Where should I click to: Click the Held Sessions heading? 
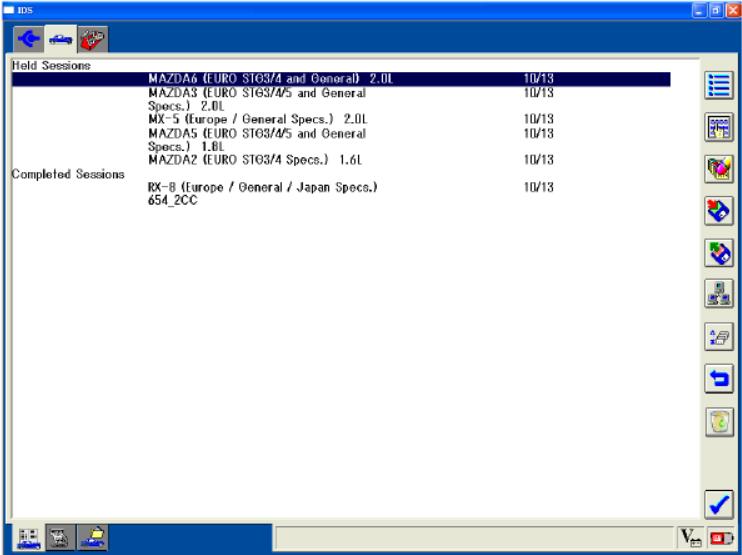point(51,65)
